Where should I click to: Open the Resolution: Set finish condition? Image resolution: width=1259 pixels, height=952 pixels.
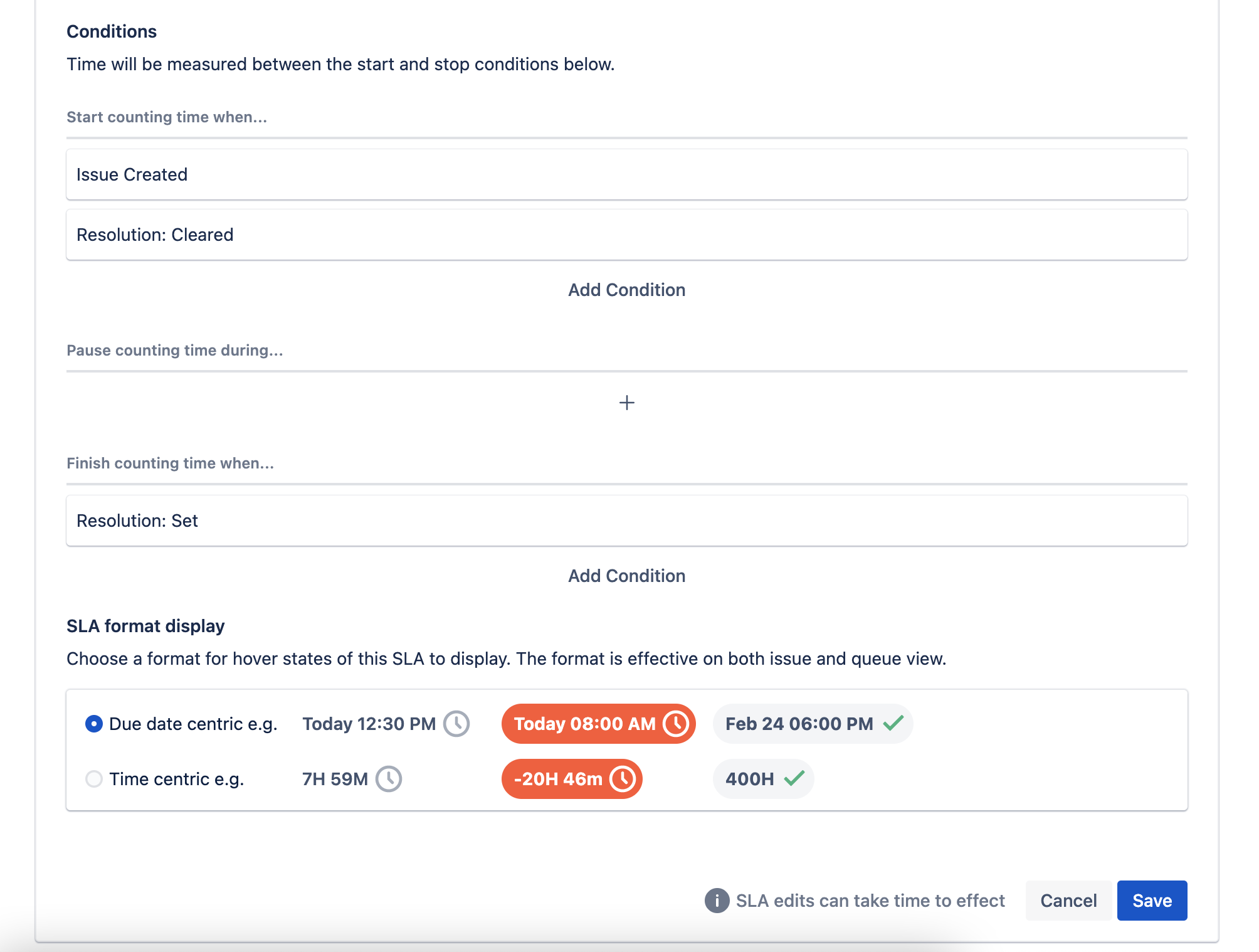click(626, 521)
